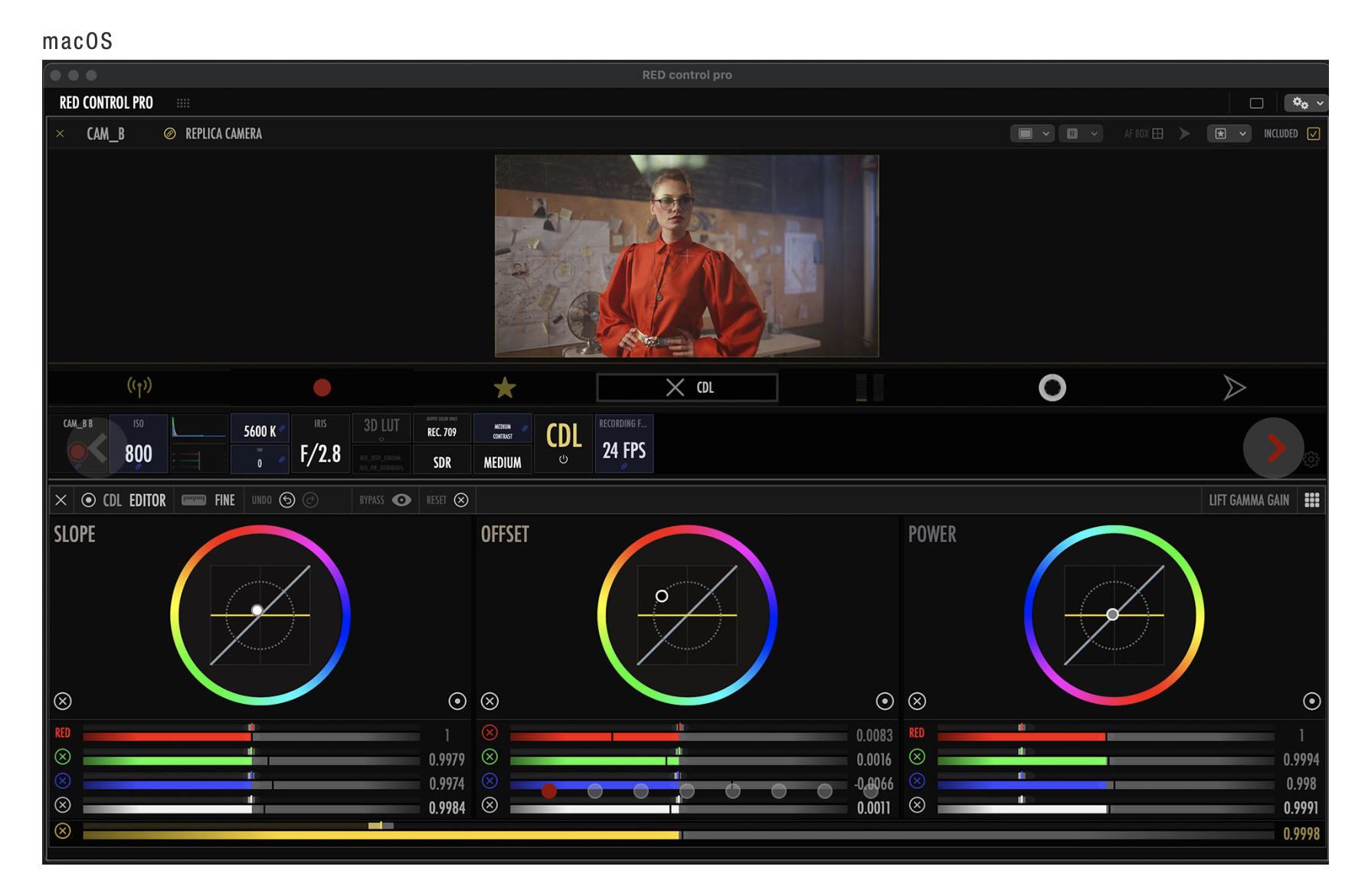The height and width of the screenshot is (896, 1345).
Task: Click the camera preview image
Action: click(x=686, y=256)
